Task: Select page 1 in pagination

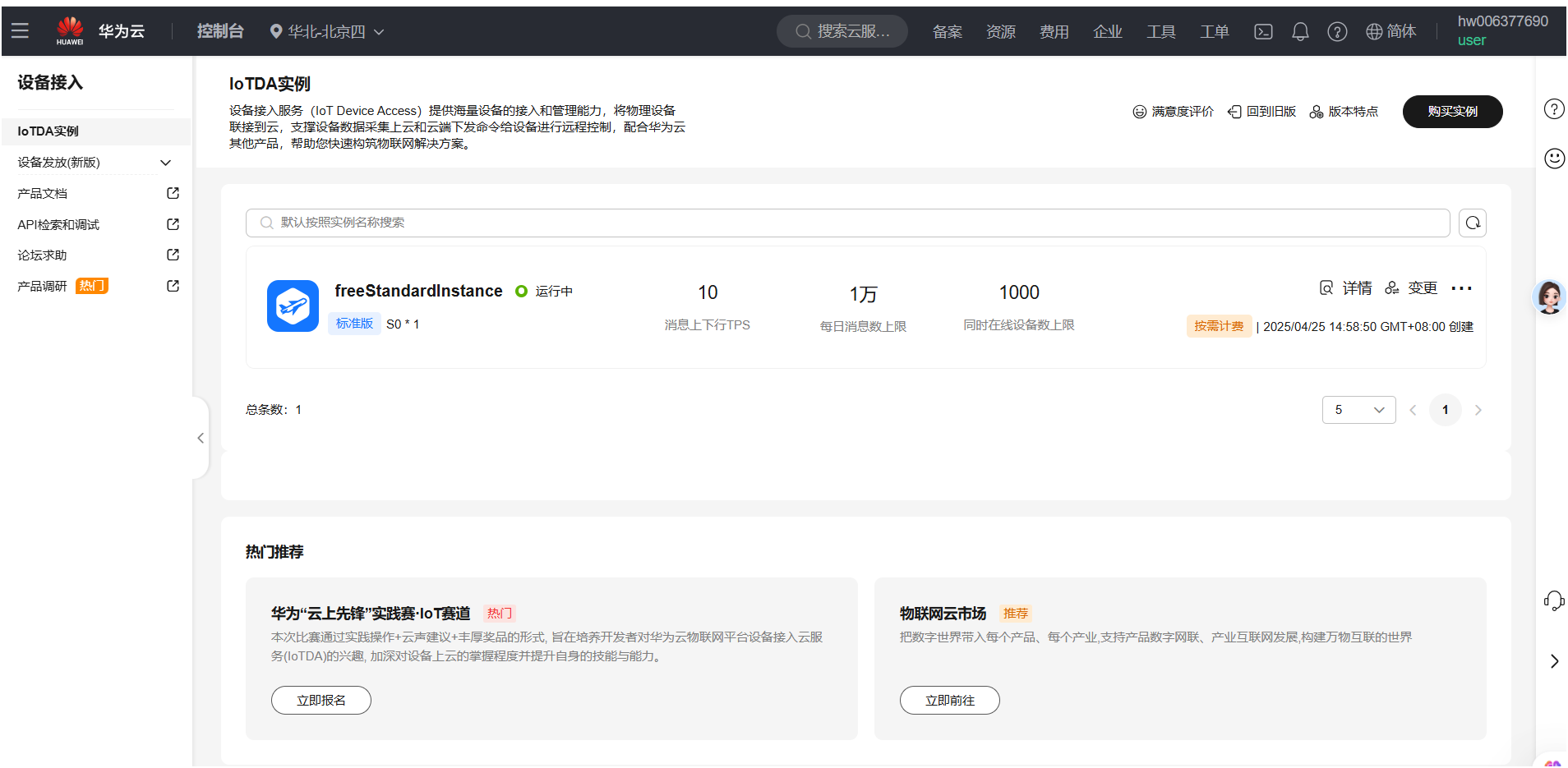Action: coord(1445,410)
